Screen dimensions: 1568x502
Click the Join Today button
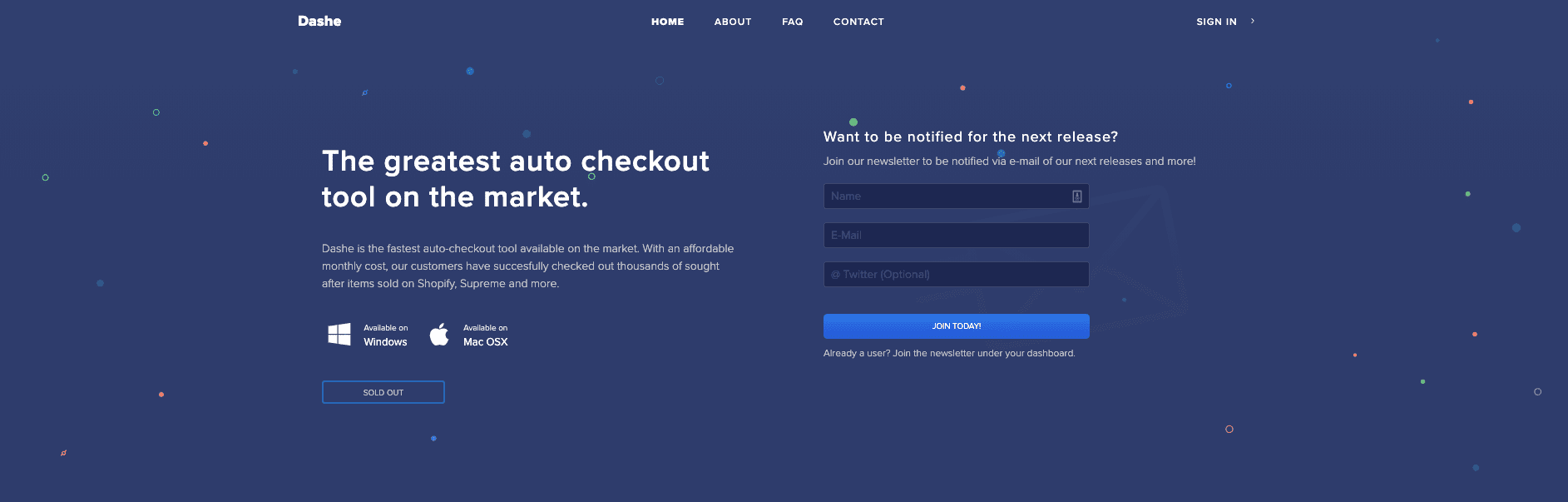coord(957,326)
